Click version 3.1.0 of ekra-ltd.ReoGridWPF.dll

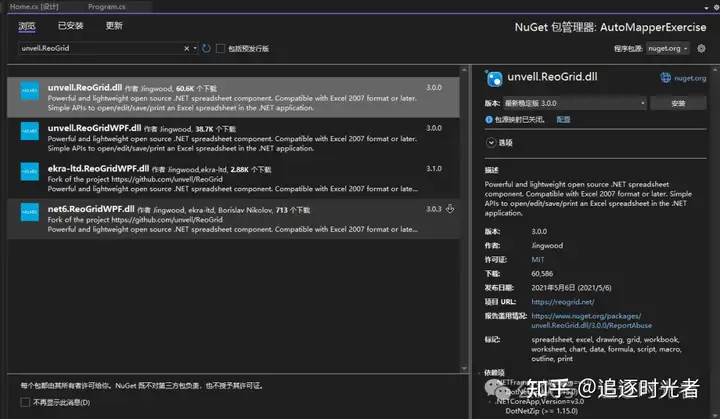click(433, 169)
